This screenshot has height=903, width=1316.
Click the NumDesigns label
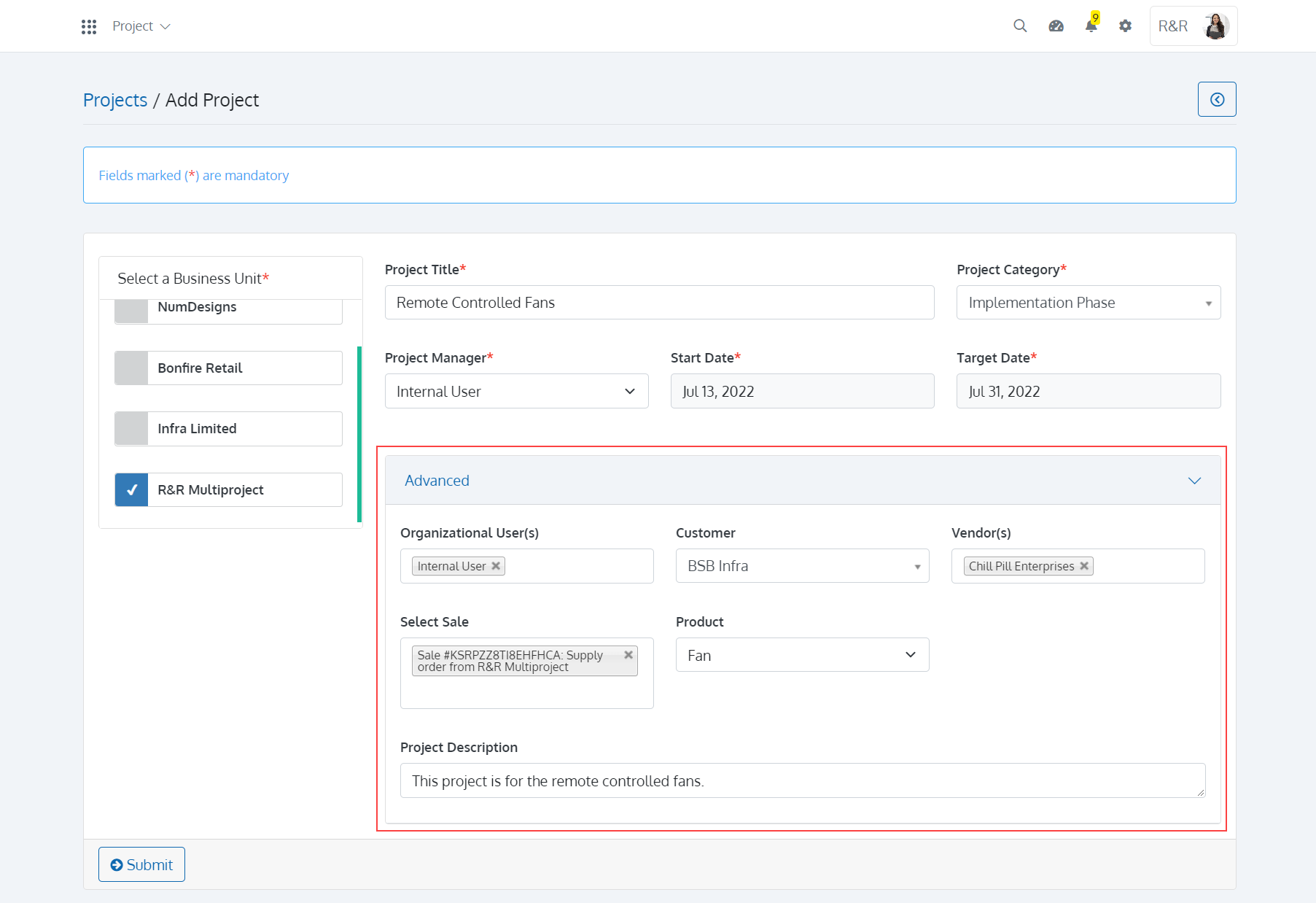point(197,307)
